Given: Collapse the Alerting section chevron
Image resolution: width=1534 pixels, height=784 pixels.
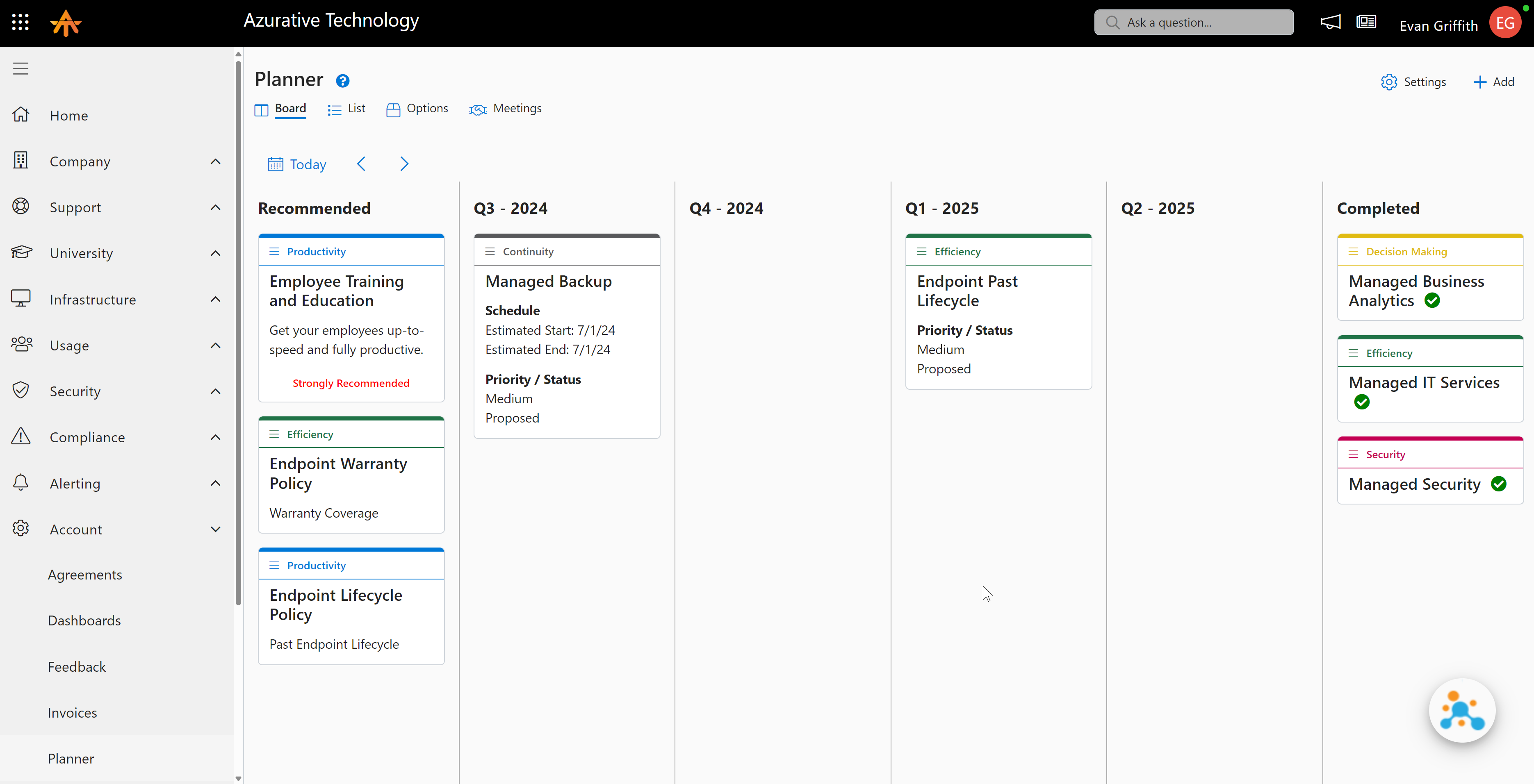Looking at the screenshot, I should pyautogui.click(x=216, y=483).
